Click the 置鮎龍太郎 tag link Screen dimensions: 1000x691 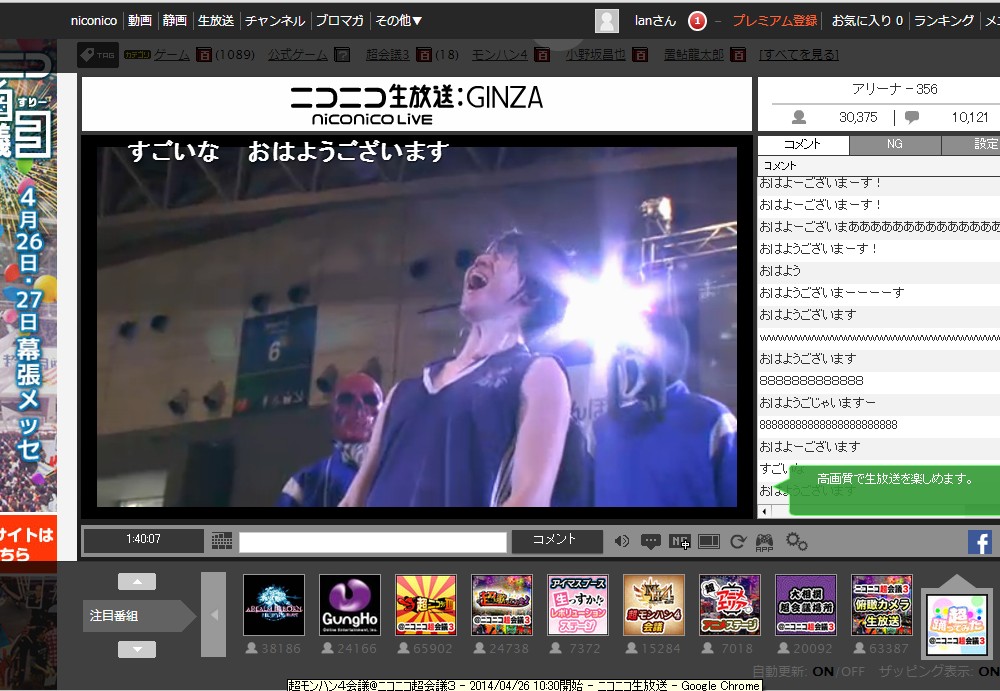(694, 55)
